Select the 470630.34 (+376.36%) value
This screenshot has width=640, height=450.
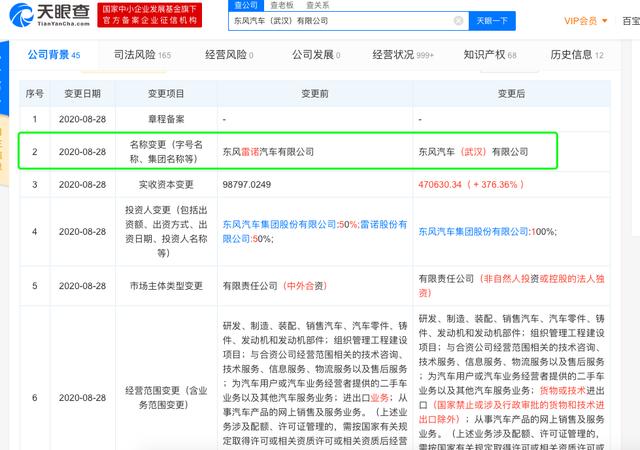[x=471, y=185]
